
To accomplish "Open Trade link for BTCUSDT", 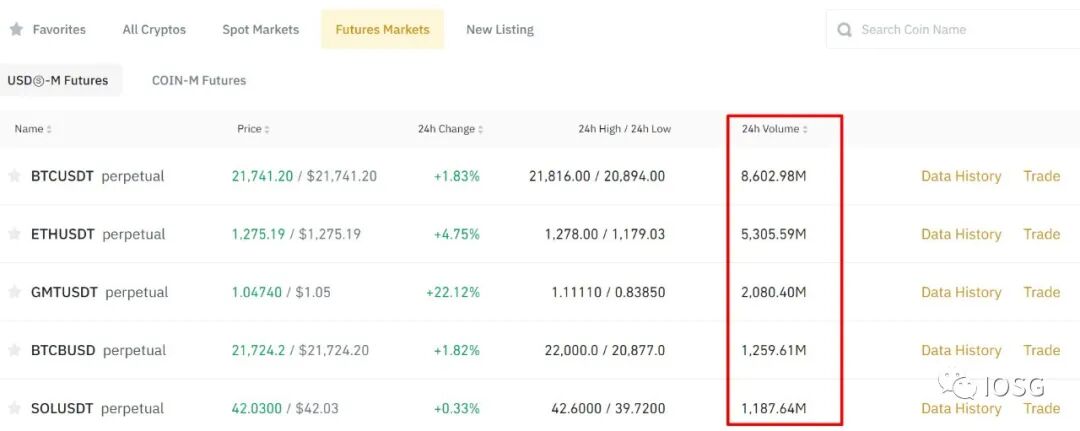I will (1041, 176).
